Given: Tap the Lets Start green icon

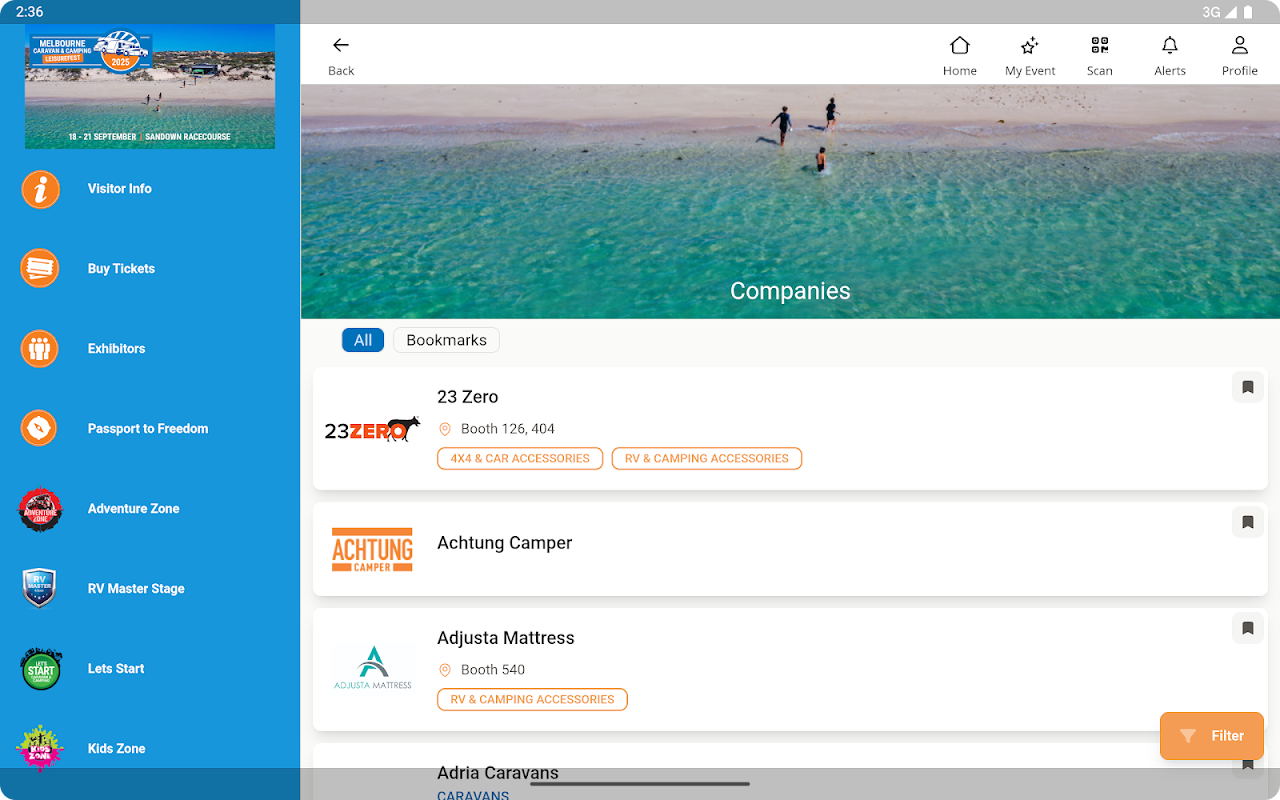Looking at the screenshot, I should click(41, 669).
